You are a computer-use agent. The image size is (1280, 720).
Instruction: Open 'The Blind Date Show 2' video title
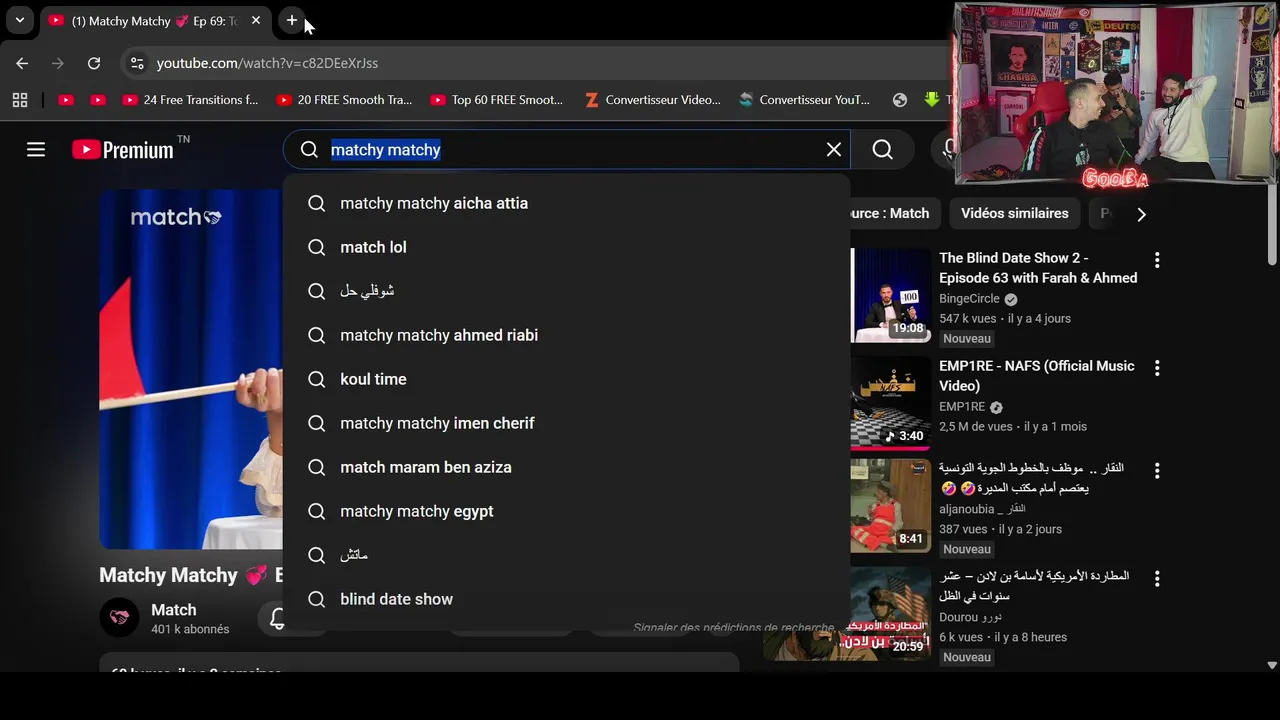[1038, 268]
